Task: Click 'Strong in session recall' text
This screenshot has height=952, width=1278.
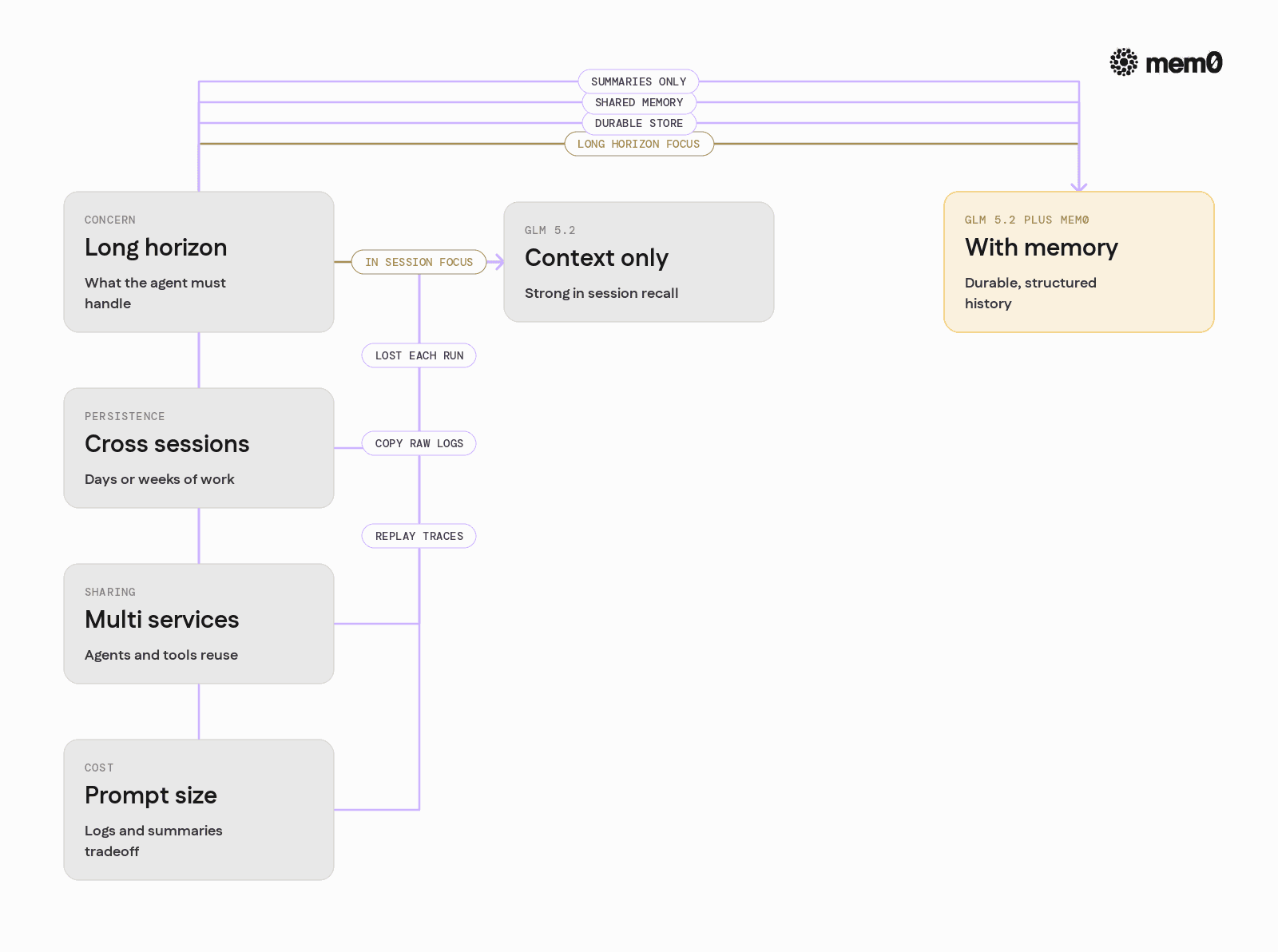Action: tap(601, 293)
